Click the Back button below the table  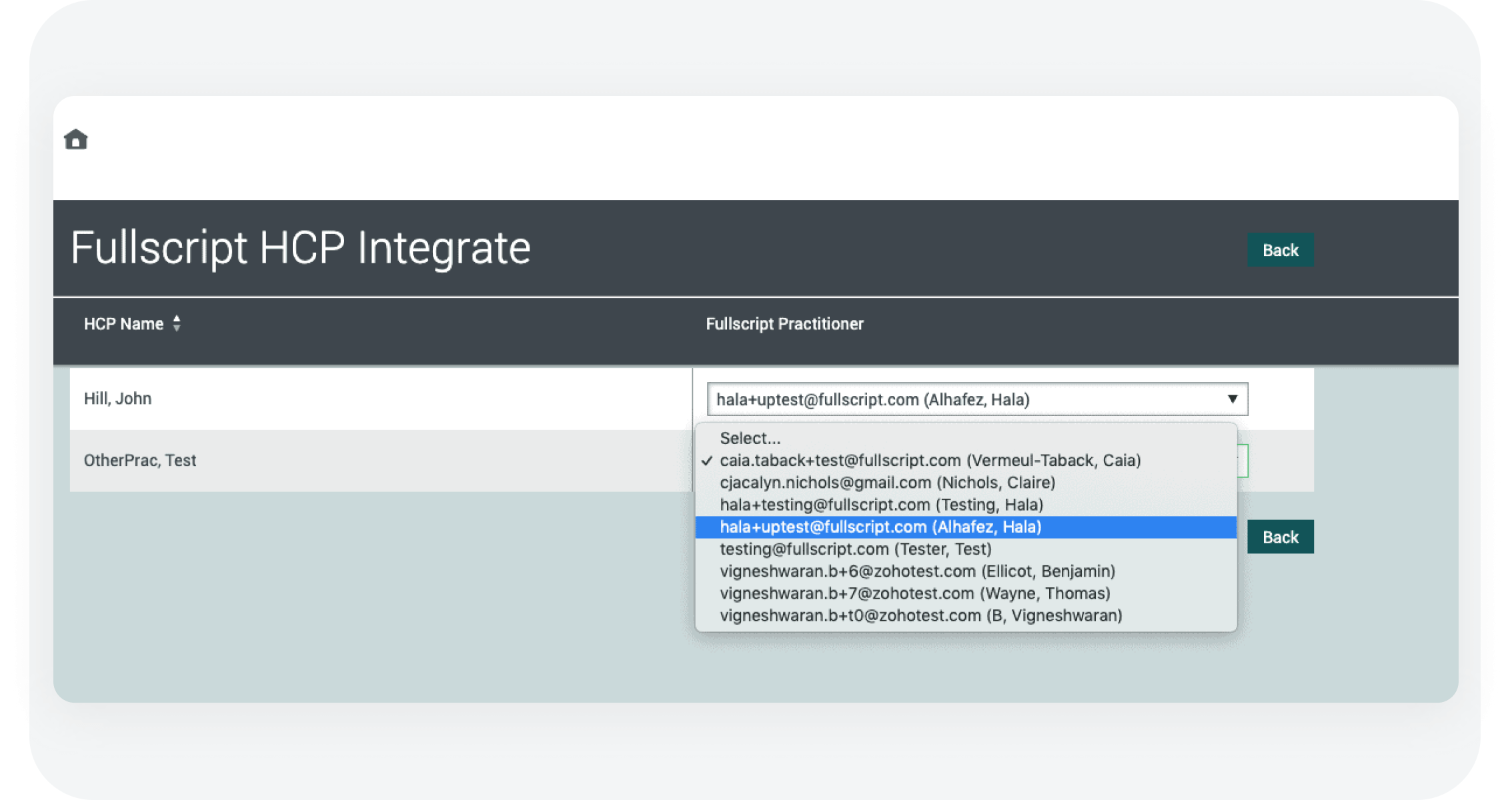pos(1280,537)
